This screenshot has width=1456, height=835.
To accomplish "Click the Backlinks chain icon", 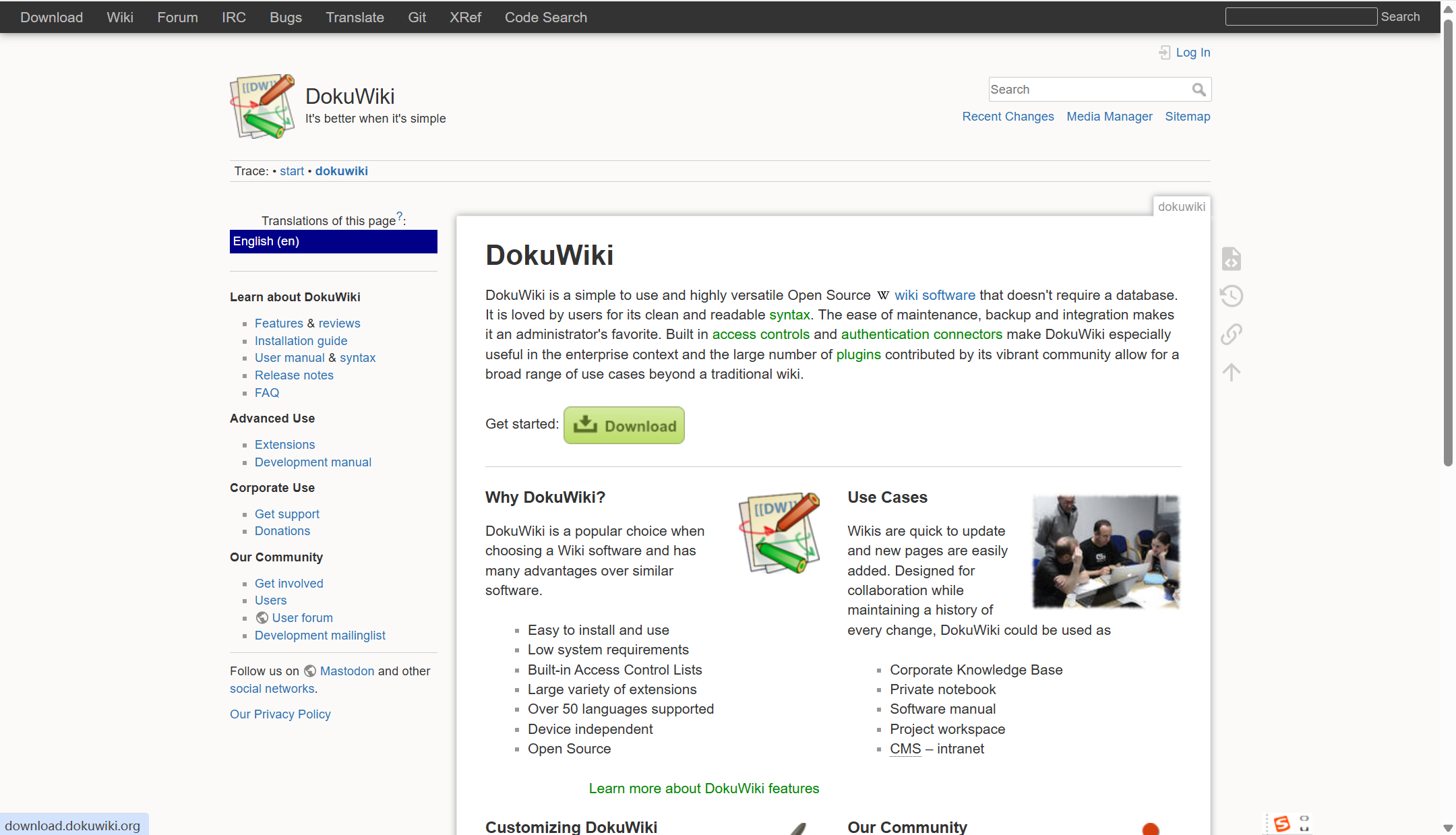I will coord(1231,334).
